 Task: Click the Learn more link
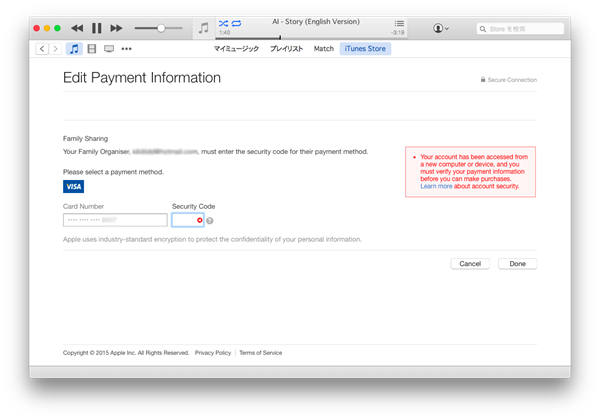coord(436,186)
